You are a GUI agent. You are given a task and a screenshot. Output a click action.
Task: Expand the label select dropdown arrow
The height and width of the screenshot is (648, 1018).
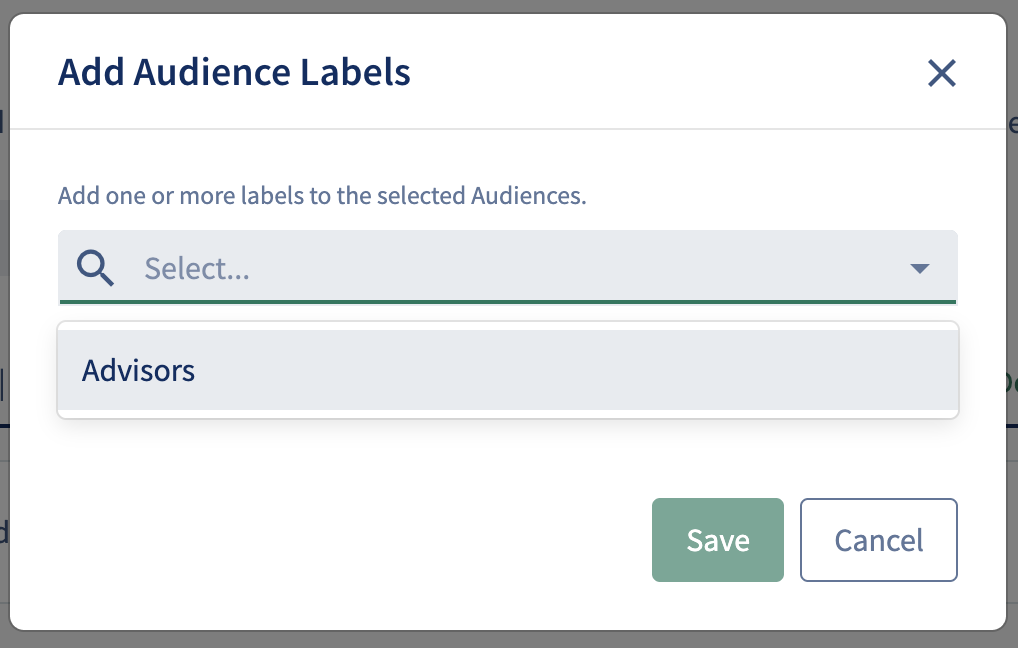coord(919,268)
